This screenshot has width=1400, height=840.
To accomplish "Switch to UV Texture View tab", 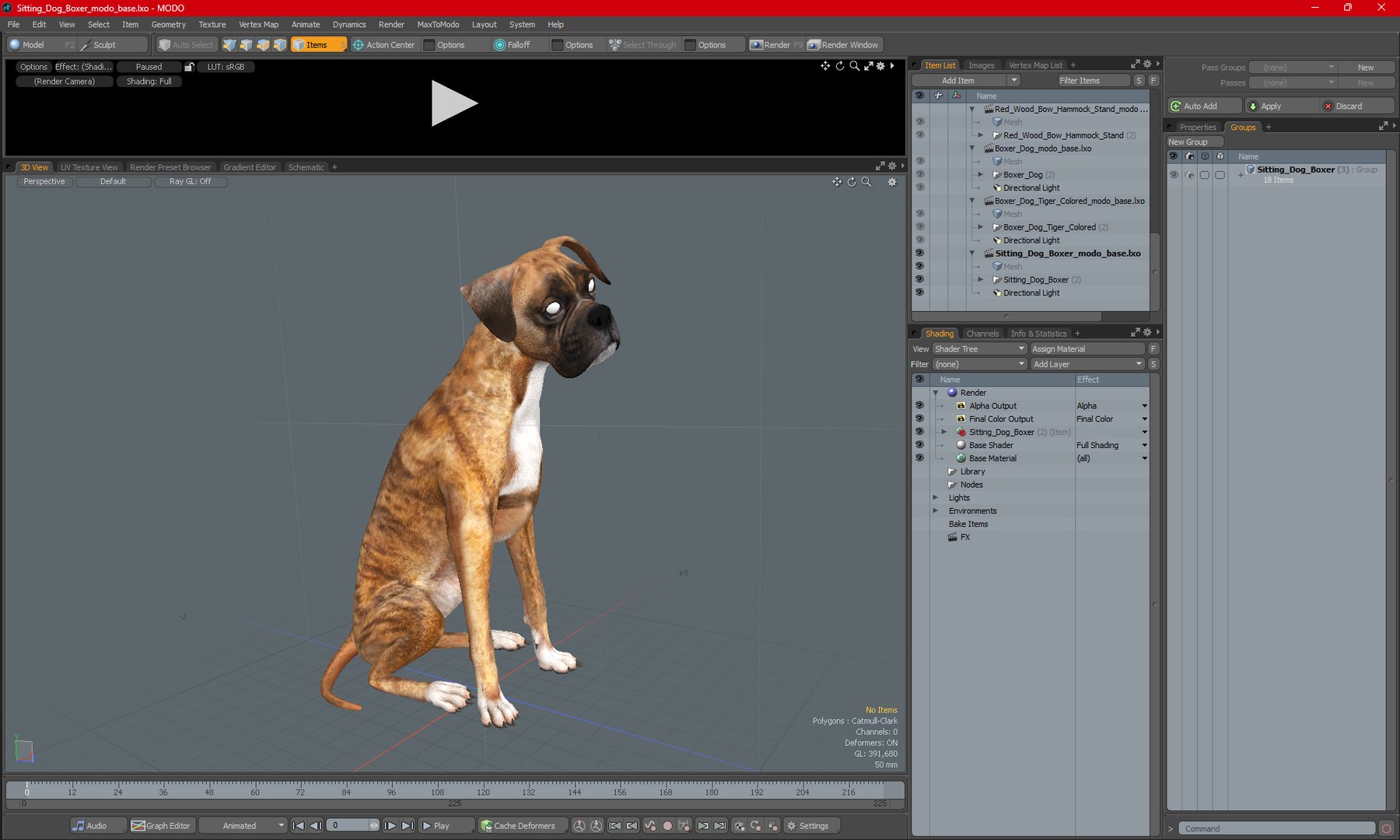I will 89,168.
